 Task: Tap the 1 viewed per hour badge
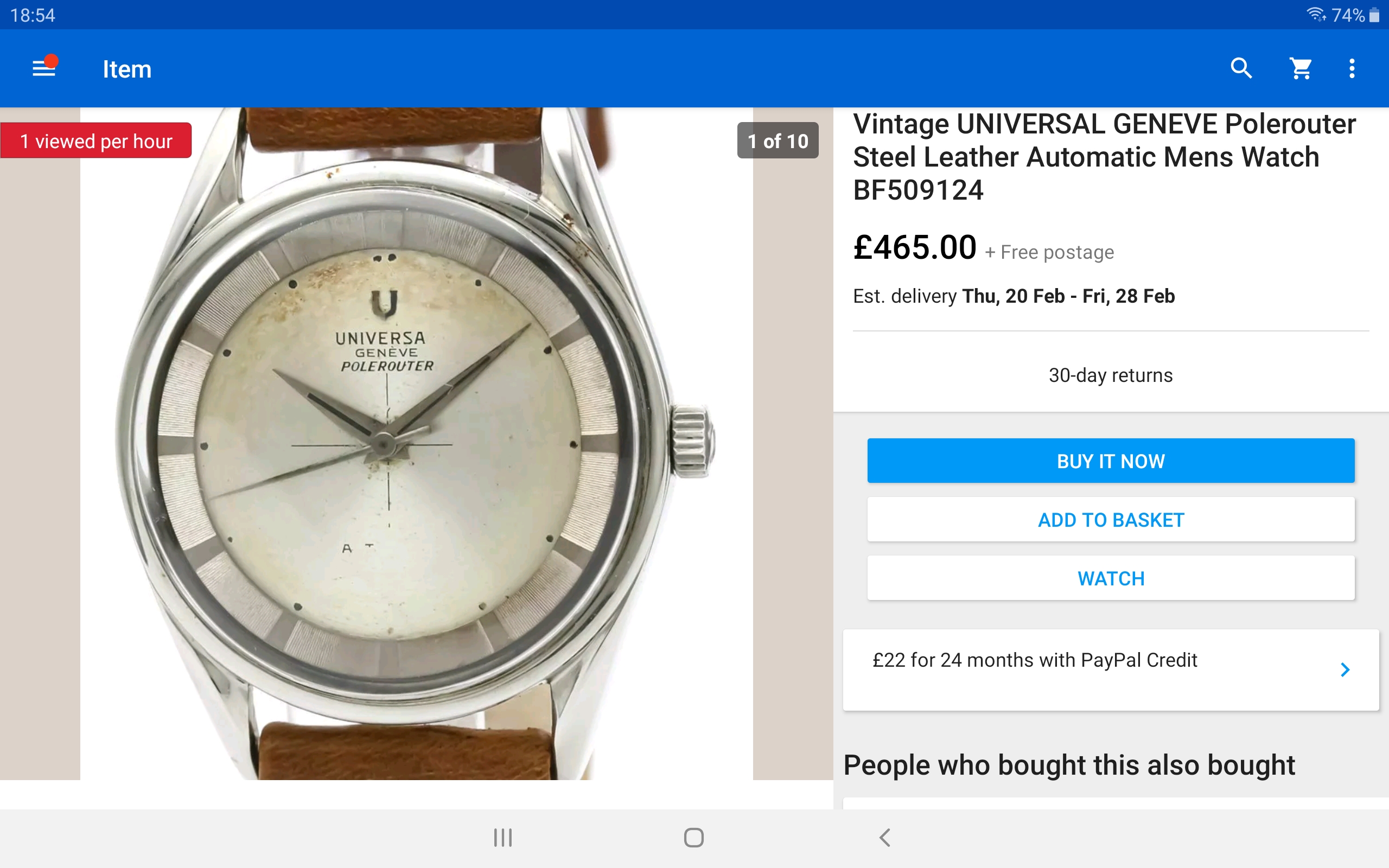(x=96, y=141)
